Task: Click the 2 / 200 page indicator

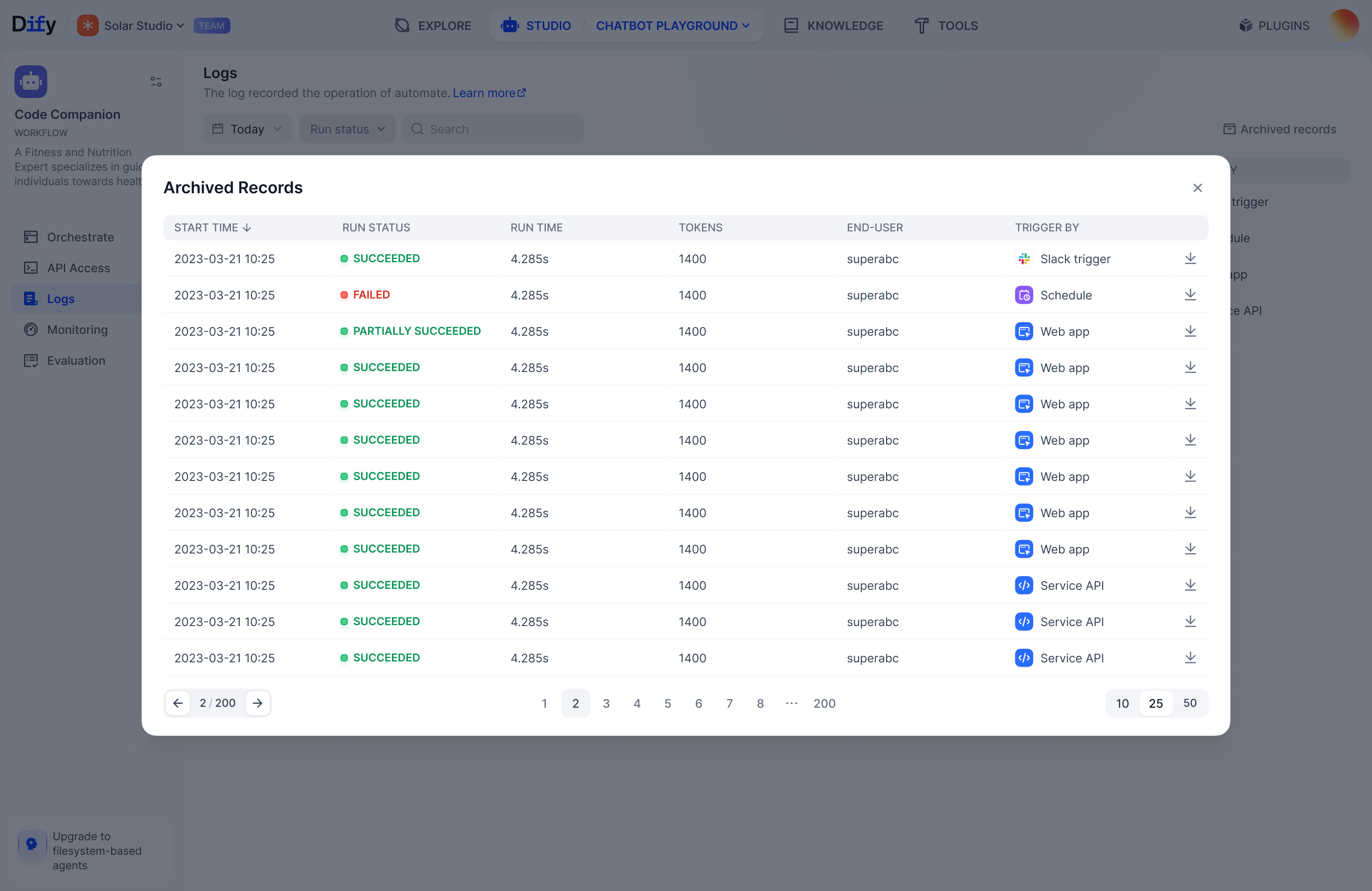Action: click(217, 703)
